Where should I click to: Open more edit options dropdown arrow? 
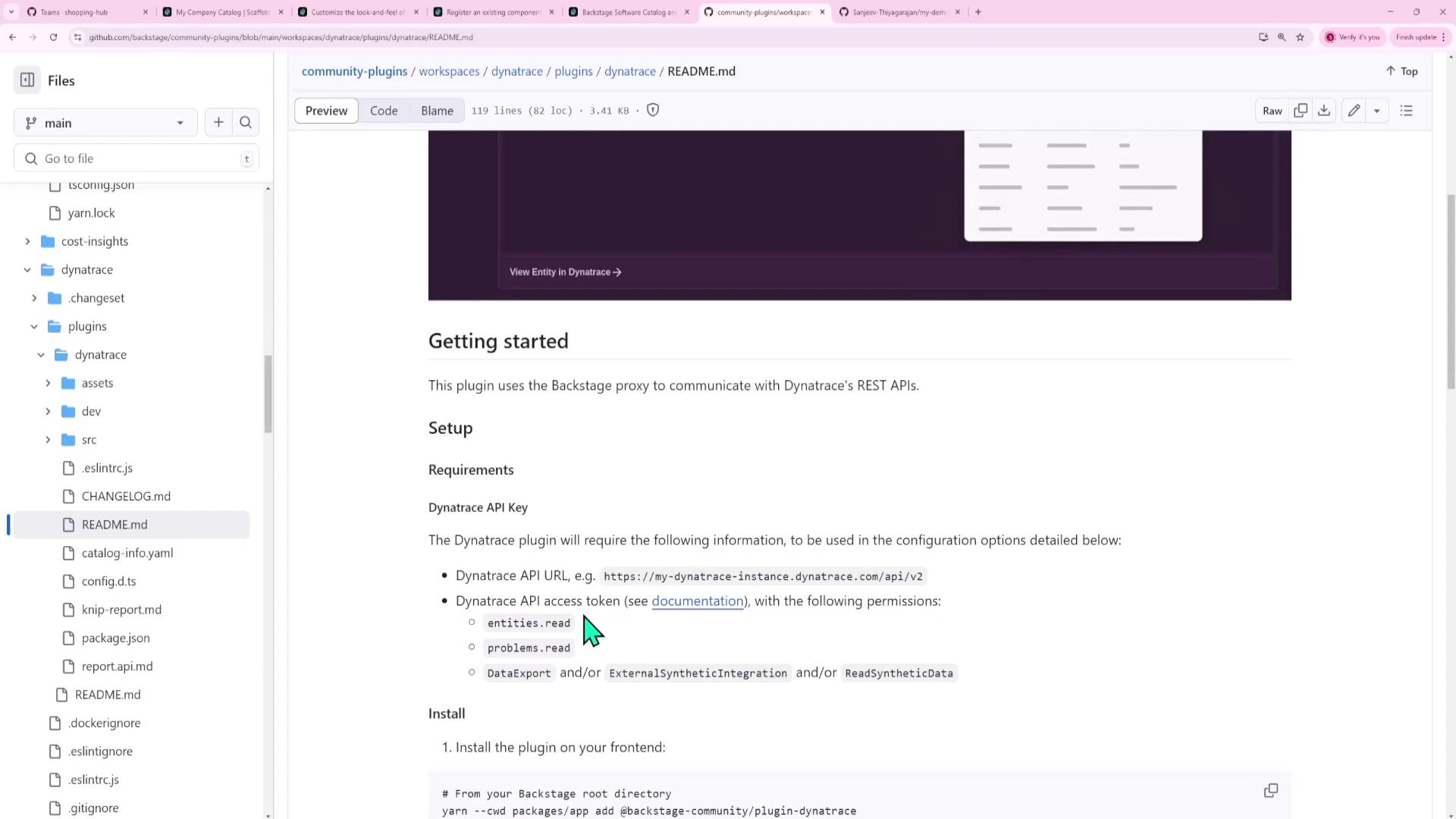point(1376,111)
